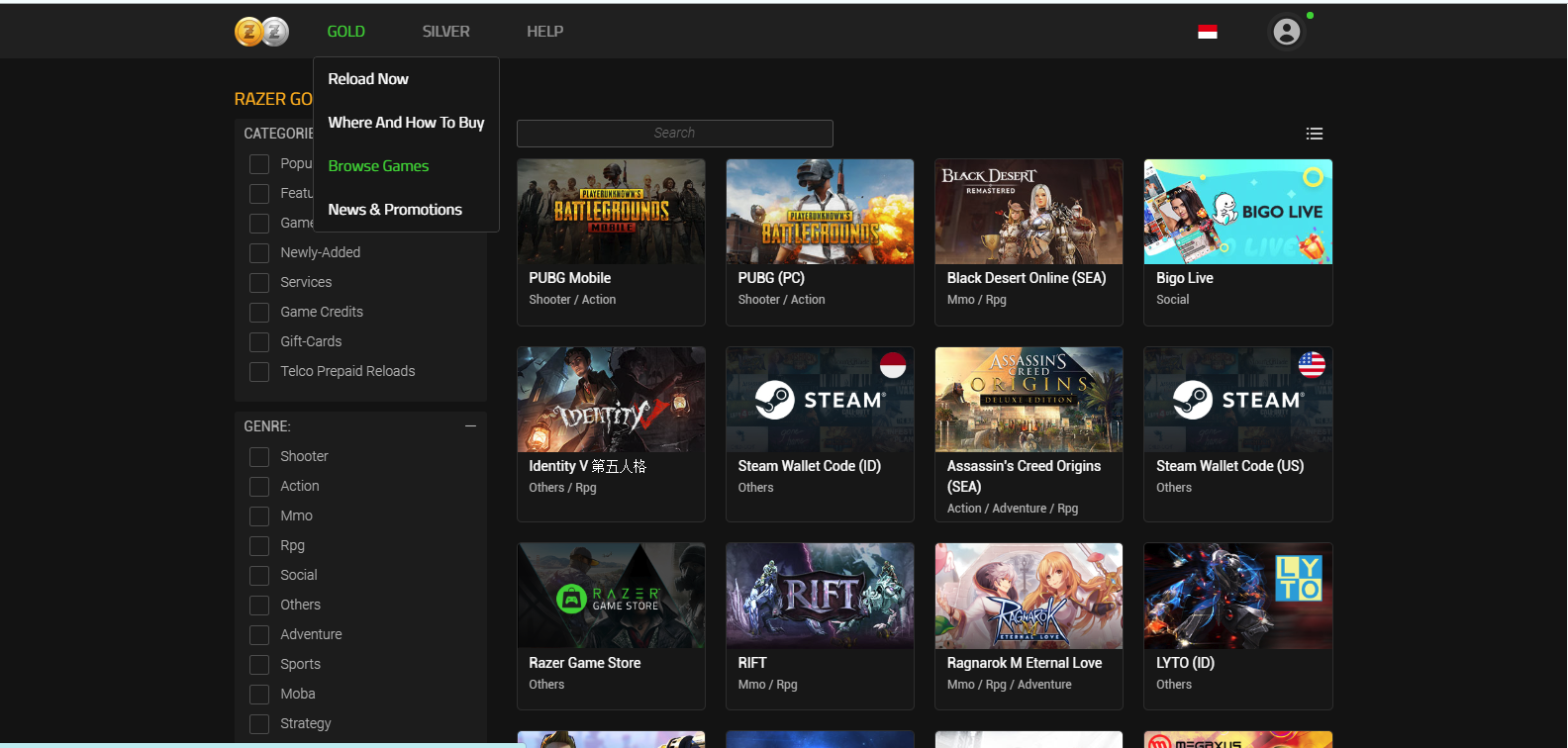The width and height of the screenshot is (1568, 748).
Task: Tick the Sports genre checkbox
Action: click(259, 664)
